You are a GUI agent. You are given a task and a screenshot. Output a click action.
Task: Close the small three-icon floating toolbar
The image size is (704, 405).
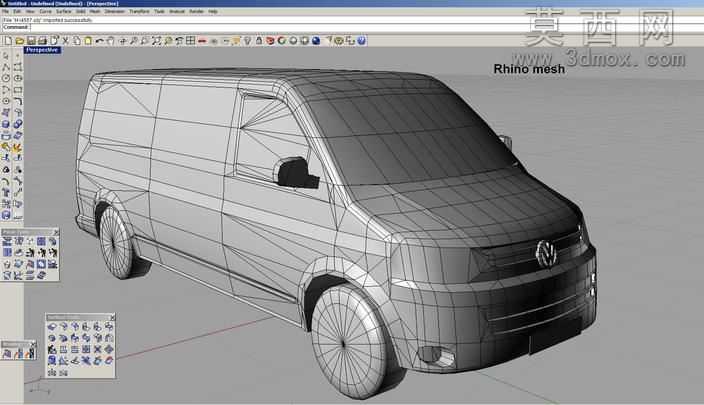33,344
